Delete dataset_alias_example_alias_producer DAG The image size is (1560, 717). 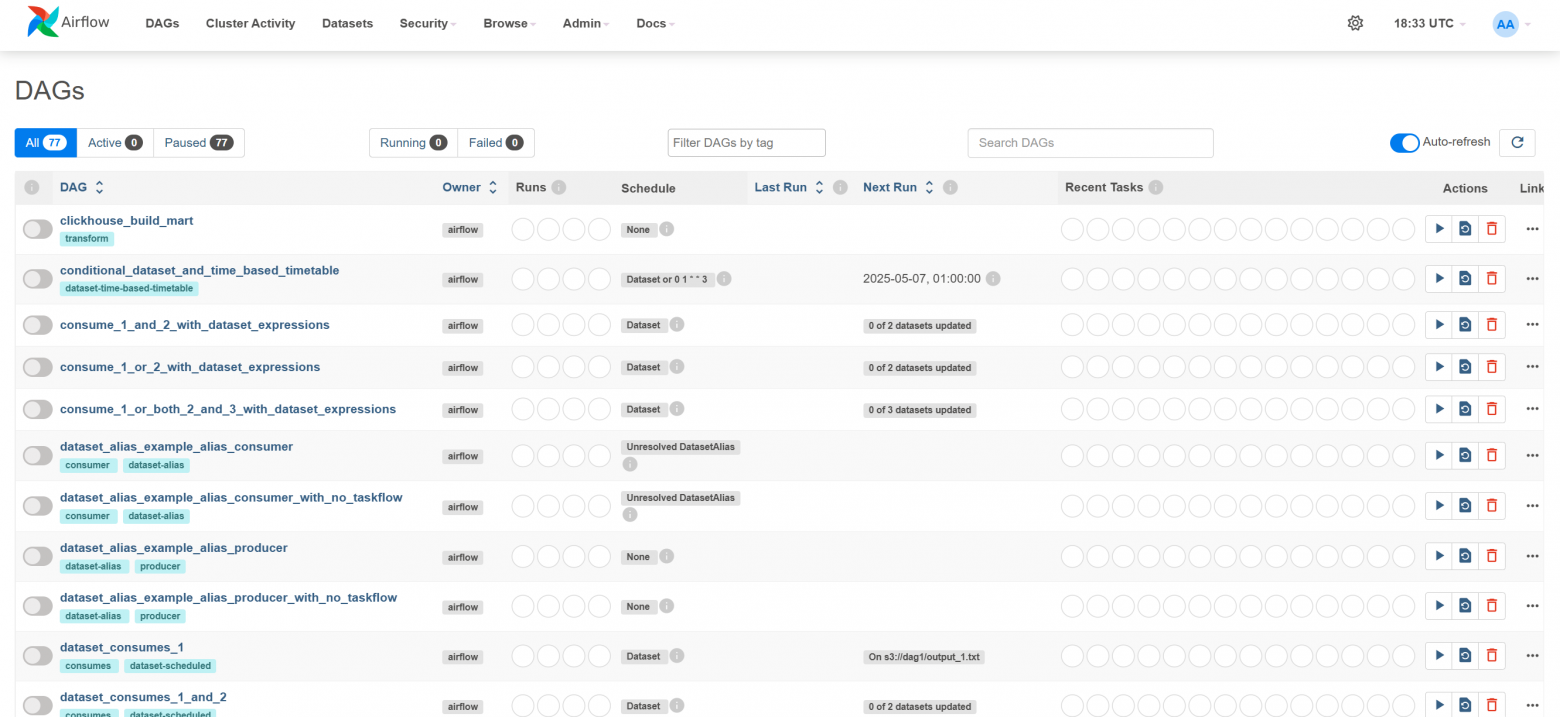(1491, 556)
